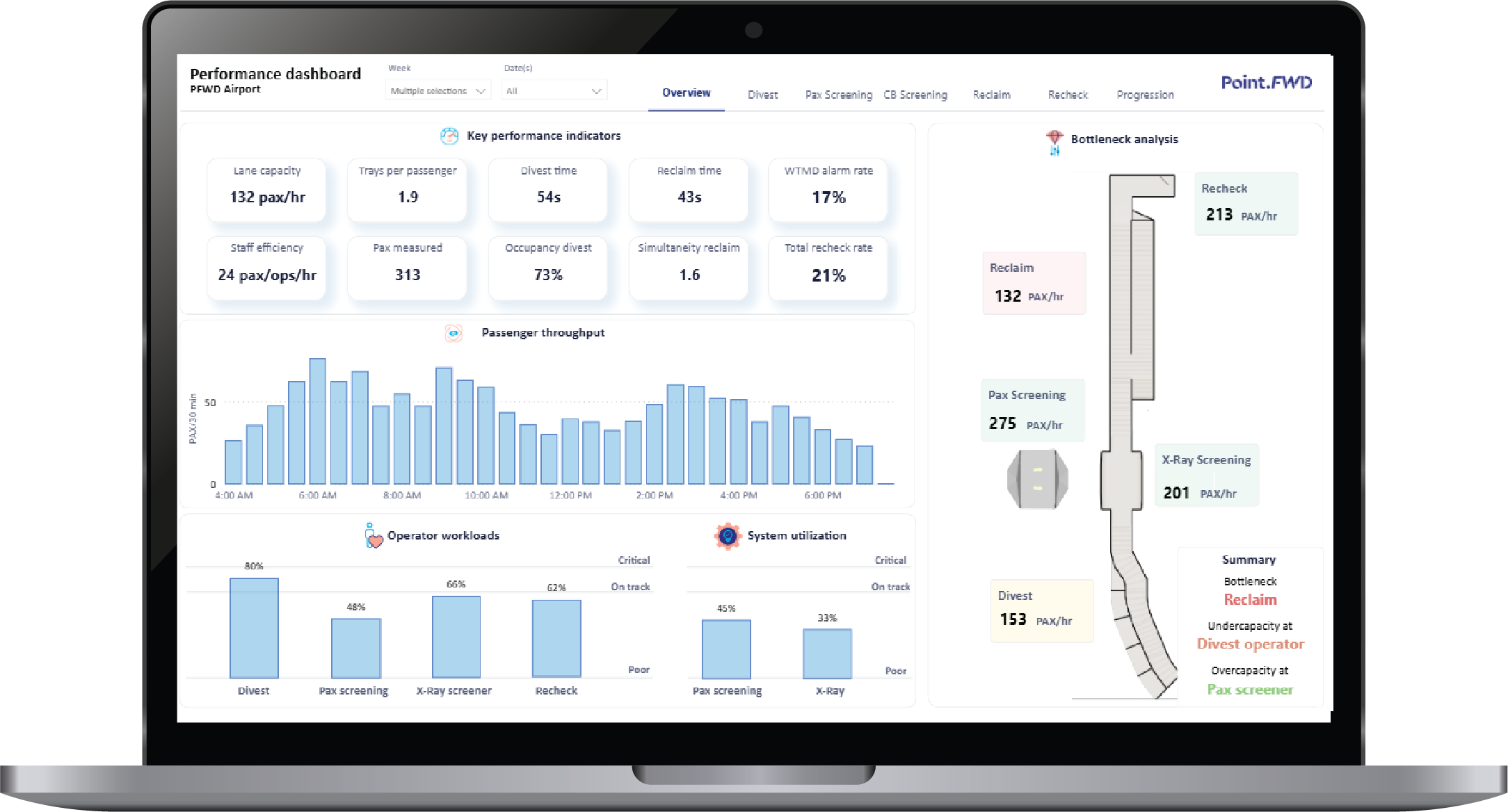Screen dimensions: 1508x812
Task: Click the X-Ray system utilization bar
Action: click(x=827, y=653)
